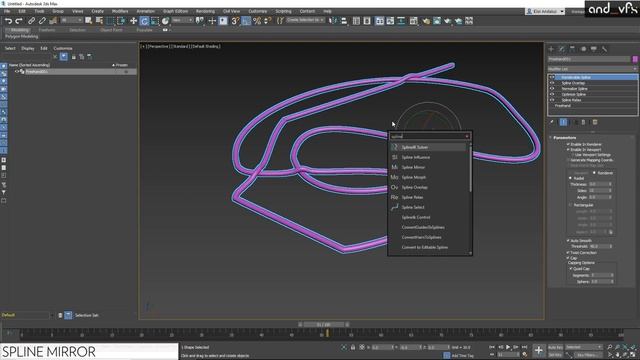Toggle the Quad Cap checkbox
640x360 pixels.
pyautogui.click(x=571, y=269)
